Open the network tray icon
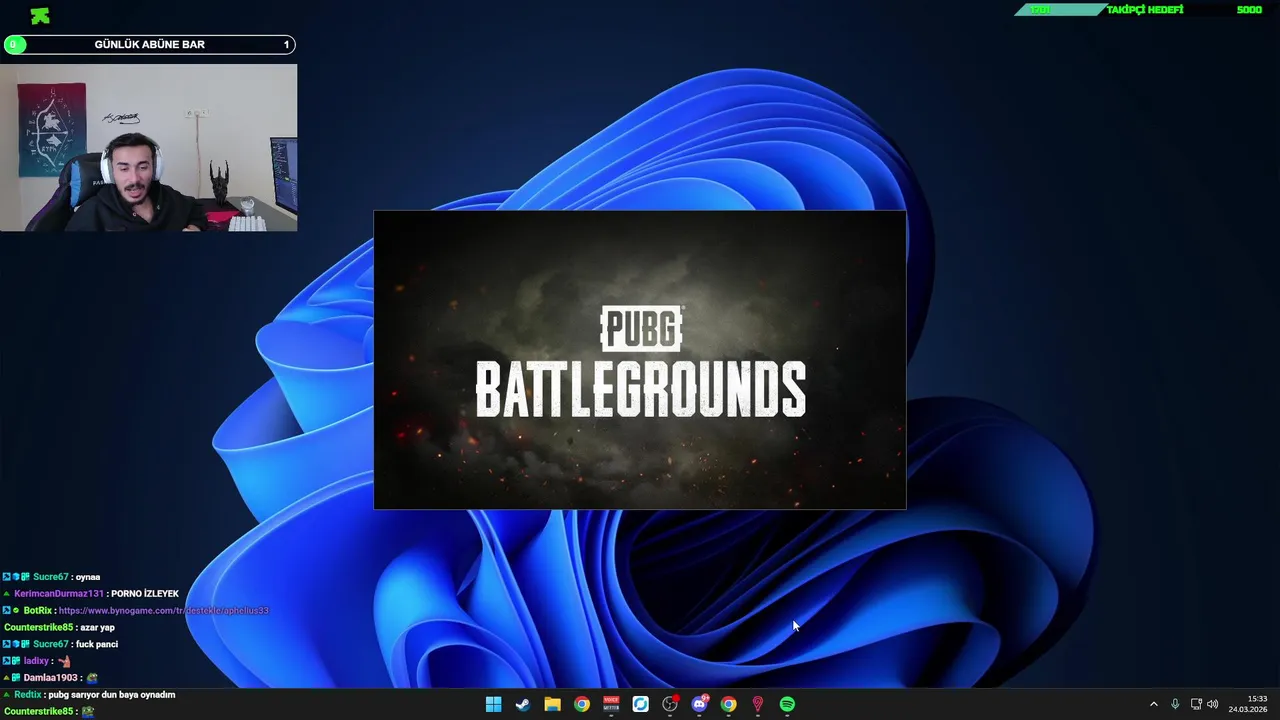This screenshot has height=720, width=1280. click(1196, 704)
